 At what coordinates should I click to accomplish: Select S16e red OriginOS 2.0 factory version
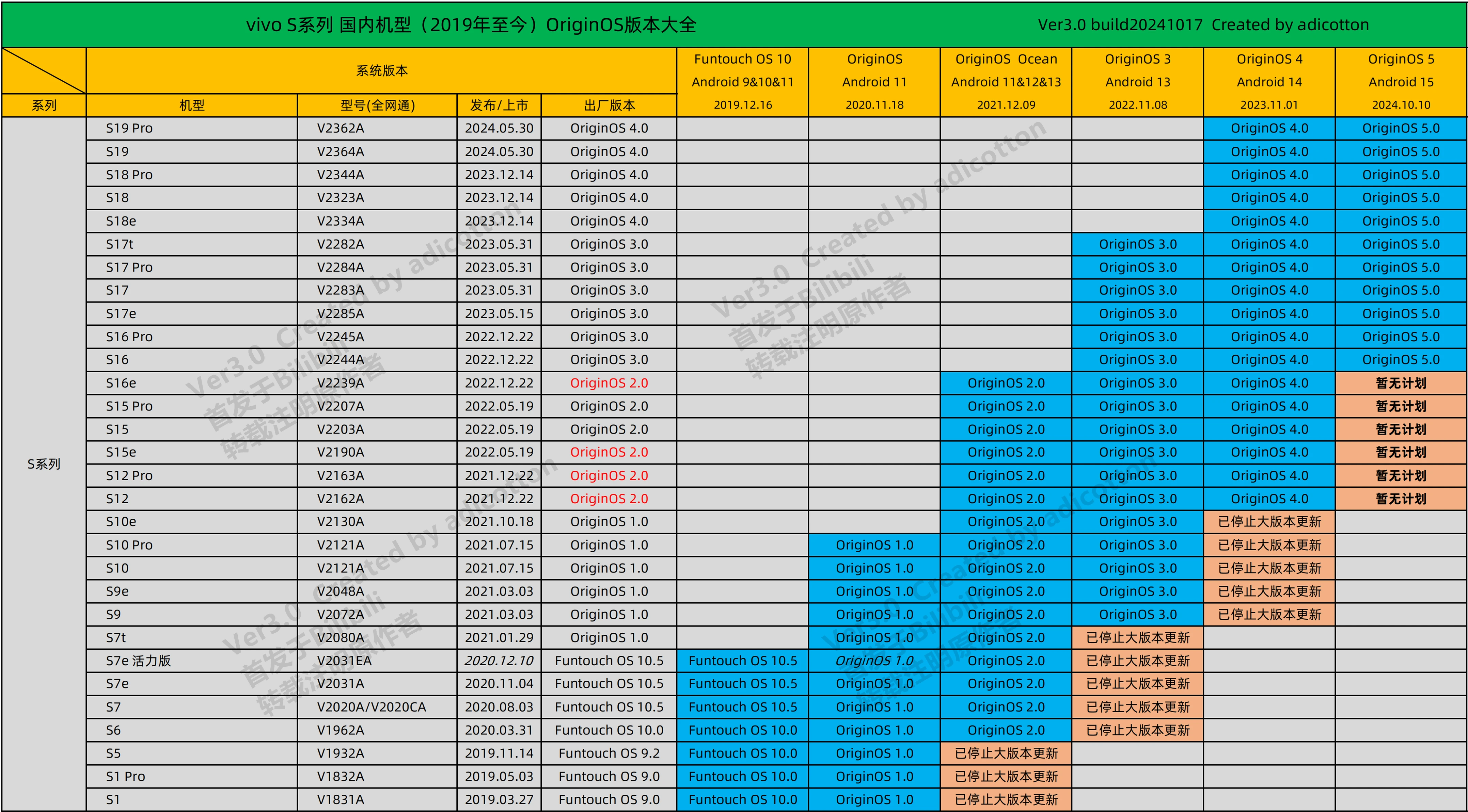(x=609, y=383)
